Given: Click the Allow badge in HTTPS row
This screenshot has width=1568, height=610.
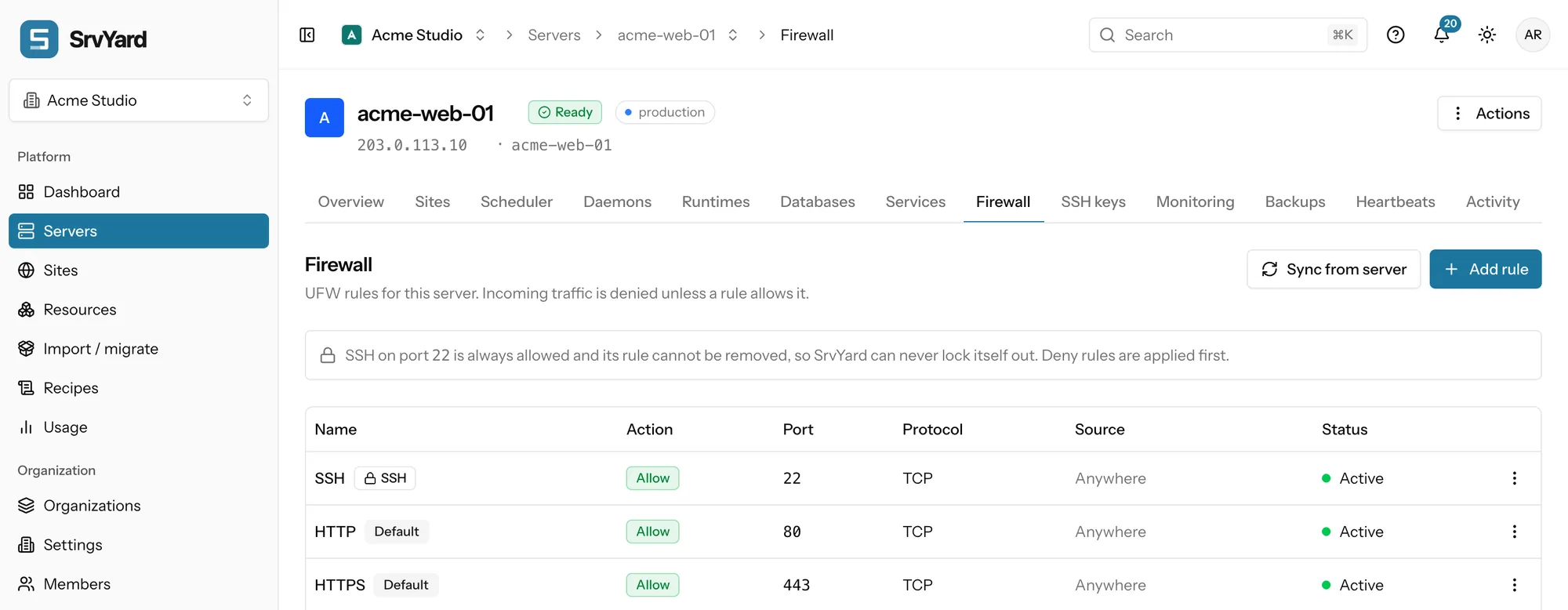Looking at the screenshot, I should (652, 585).
